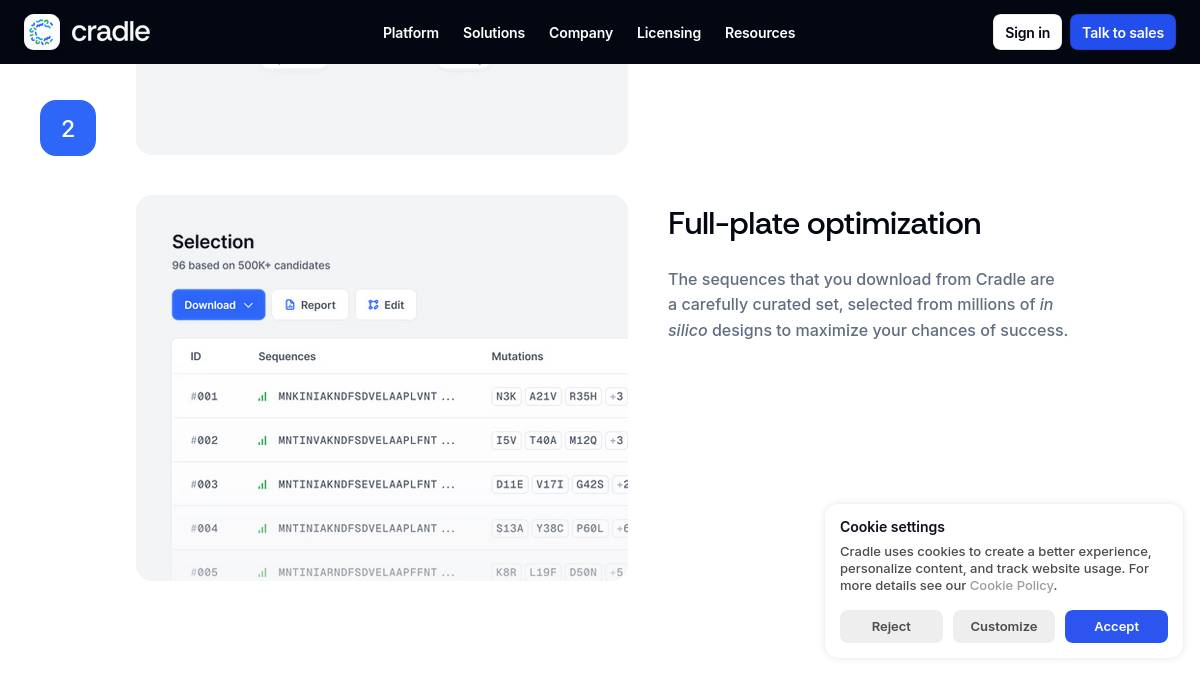The height and width of the screenshot is (675, 1200).
Task: Open the Cookie Policy link
Action: (x=1011, y=586)
